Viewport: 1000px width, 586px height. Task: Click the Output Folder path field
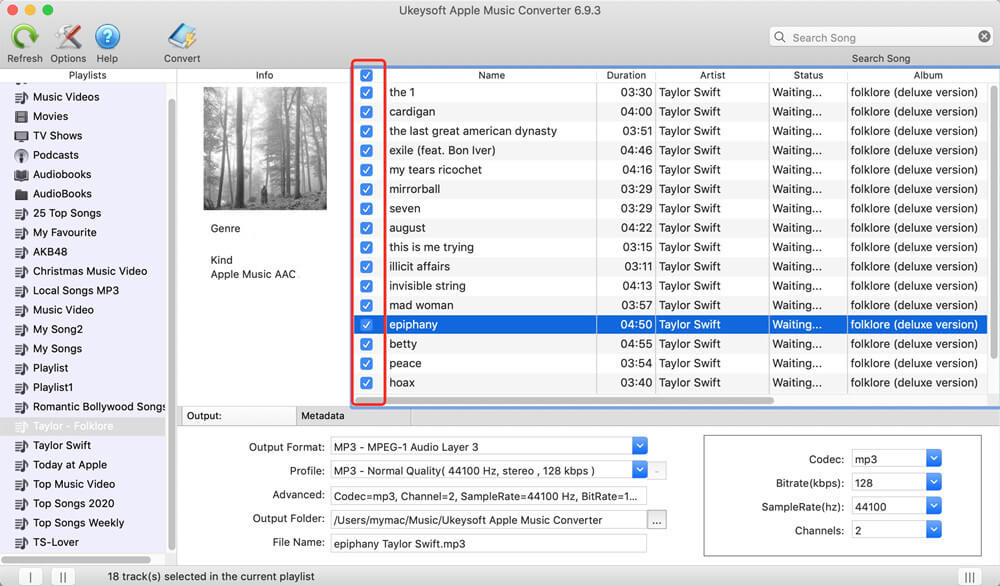tap(489, 520)
